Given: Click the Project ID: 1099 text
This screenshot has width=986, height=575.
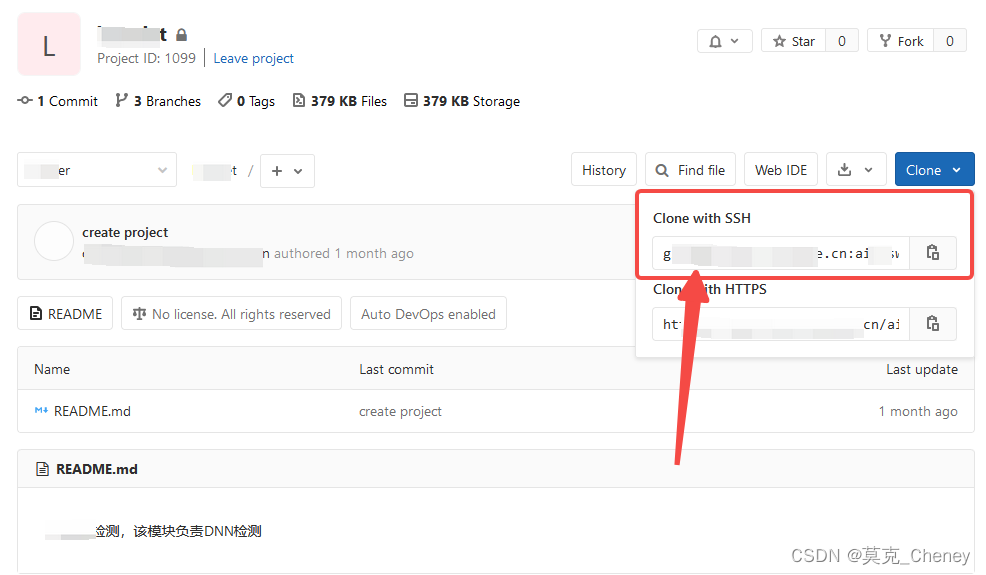Looking at the screenshot, I should pyautogui.click(x=147, y=59).
